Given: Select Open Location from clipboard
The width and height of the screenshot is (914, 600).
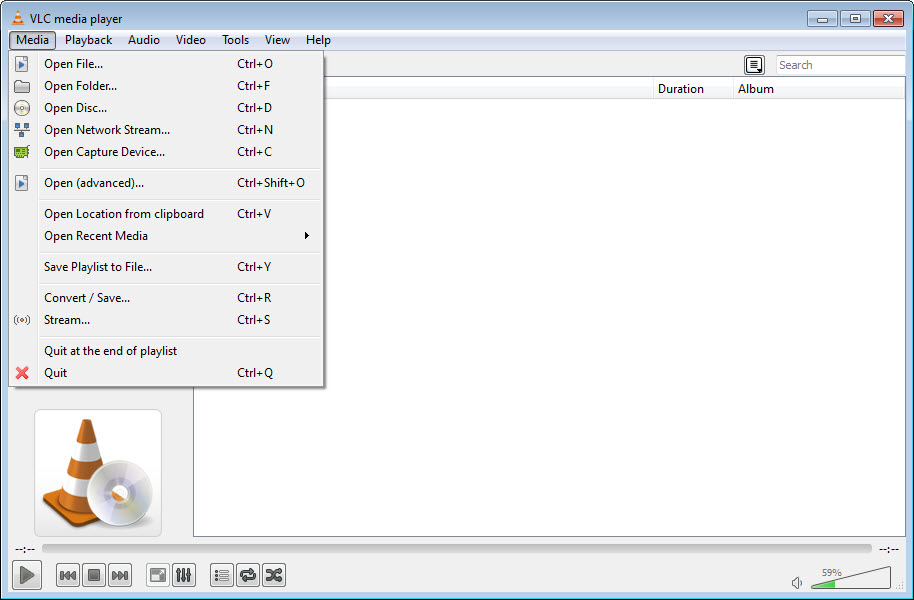Looking at the screenshot, I should pyautogui.click(x=166, y=214).
